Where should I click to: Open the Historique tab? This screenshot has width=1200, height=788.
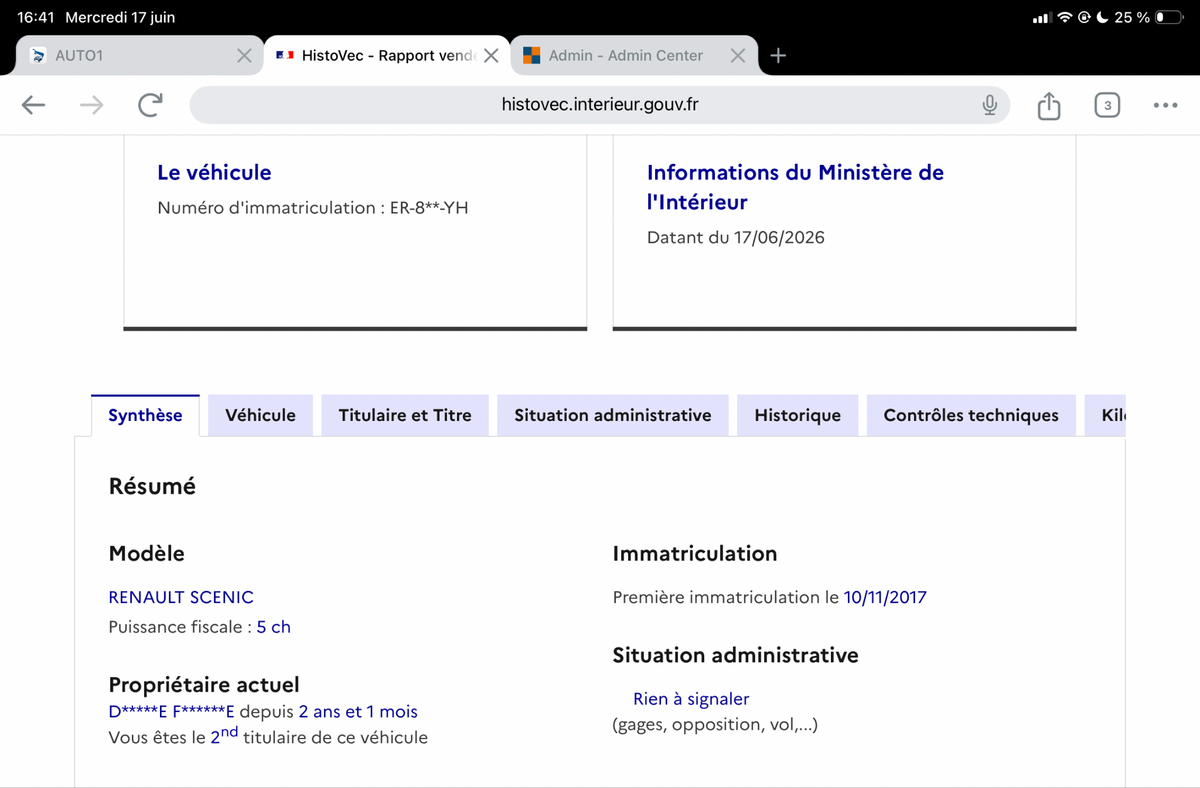(x=798, y=415)
